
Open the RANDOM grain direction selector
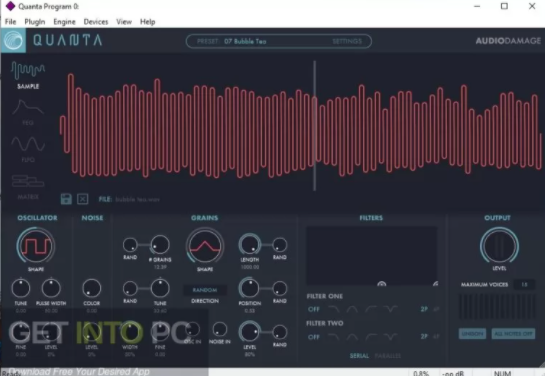[x=205, y=290]
